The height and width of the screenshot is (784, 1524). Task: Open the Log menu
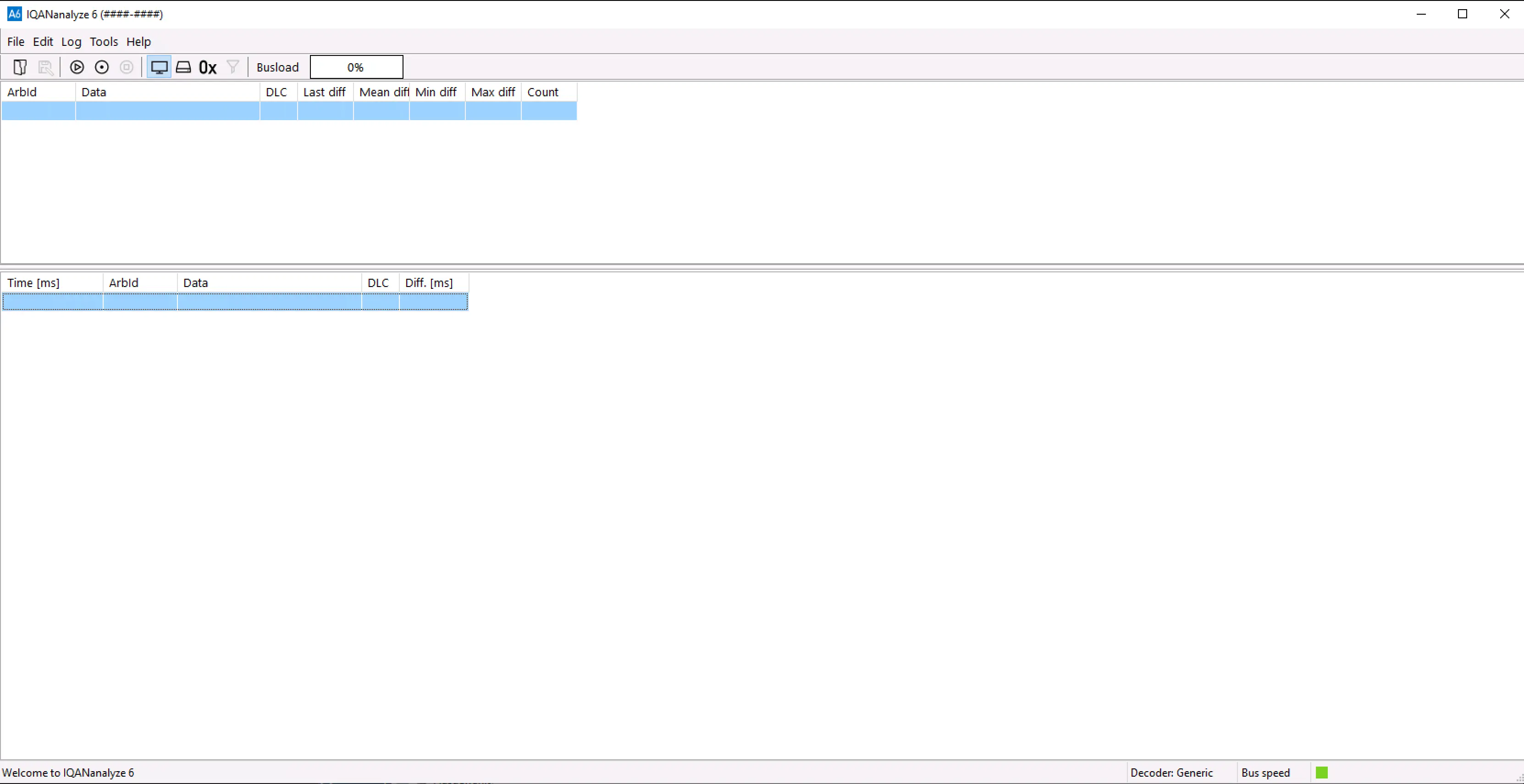pos(71,41)
